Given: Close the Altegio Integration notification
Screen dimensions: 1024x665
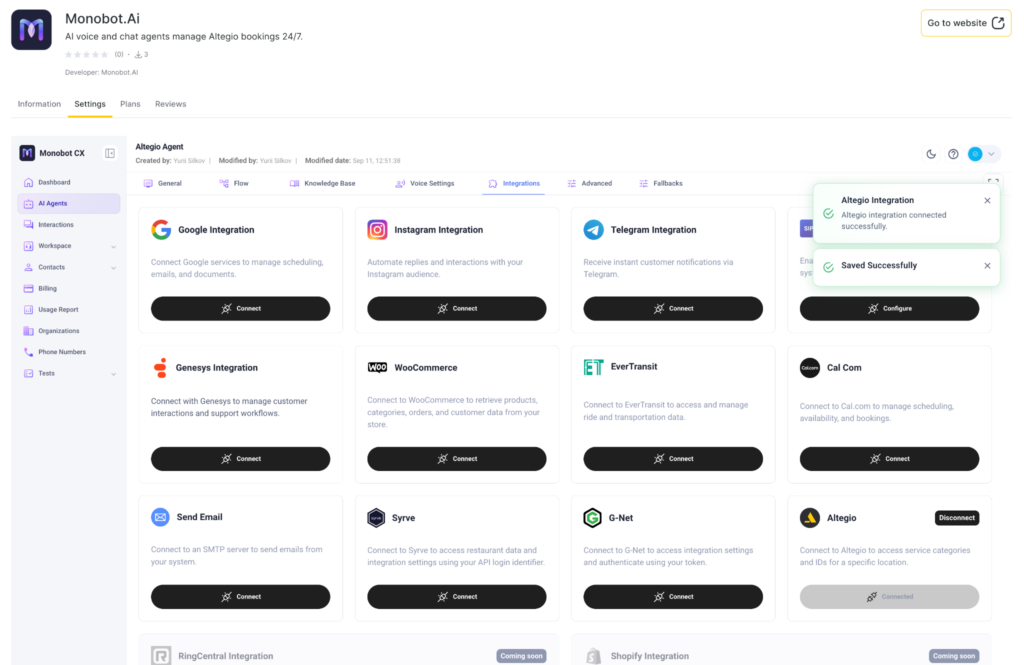Looking at the screenshot, I should coord(987,201).
